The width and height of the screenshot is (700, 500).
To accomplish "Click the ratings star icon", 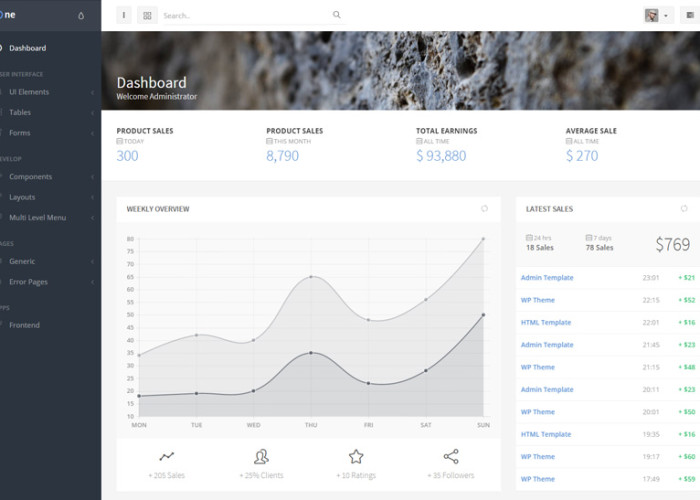I will point(356,456).
